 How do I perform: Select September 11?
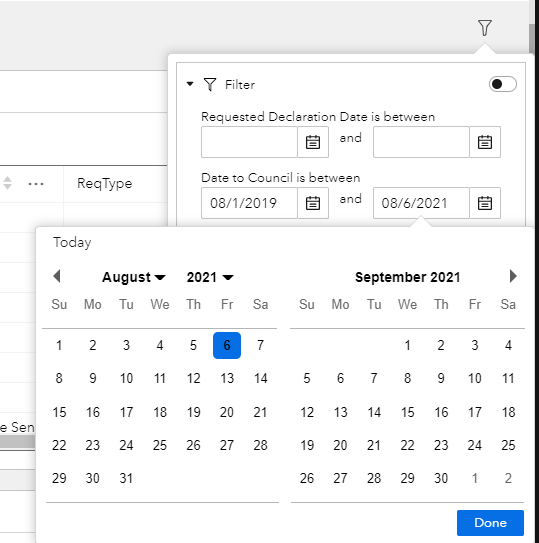tap(508, 378)
